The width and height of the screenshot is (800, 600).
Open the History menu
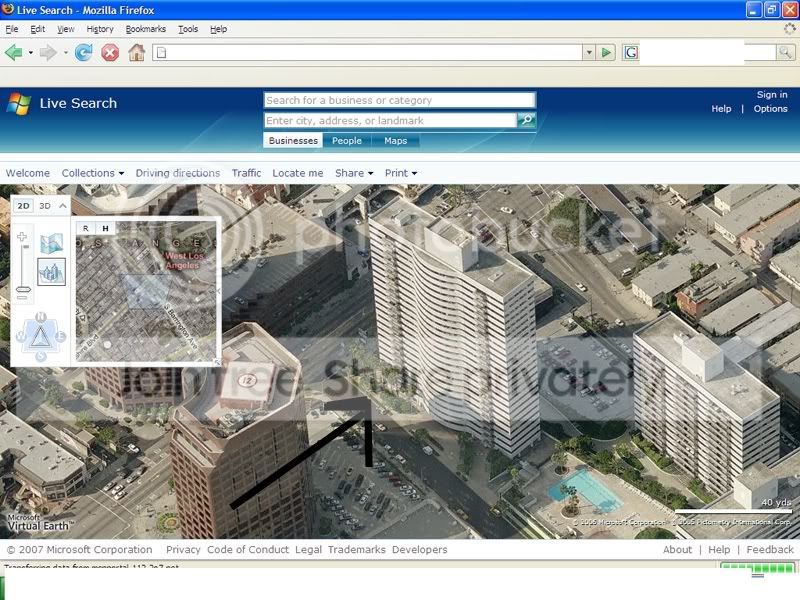coord(100,29)
